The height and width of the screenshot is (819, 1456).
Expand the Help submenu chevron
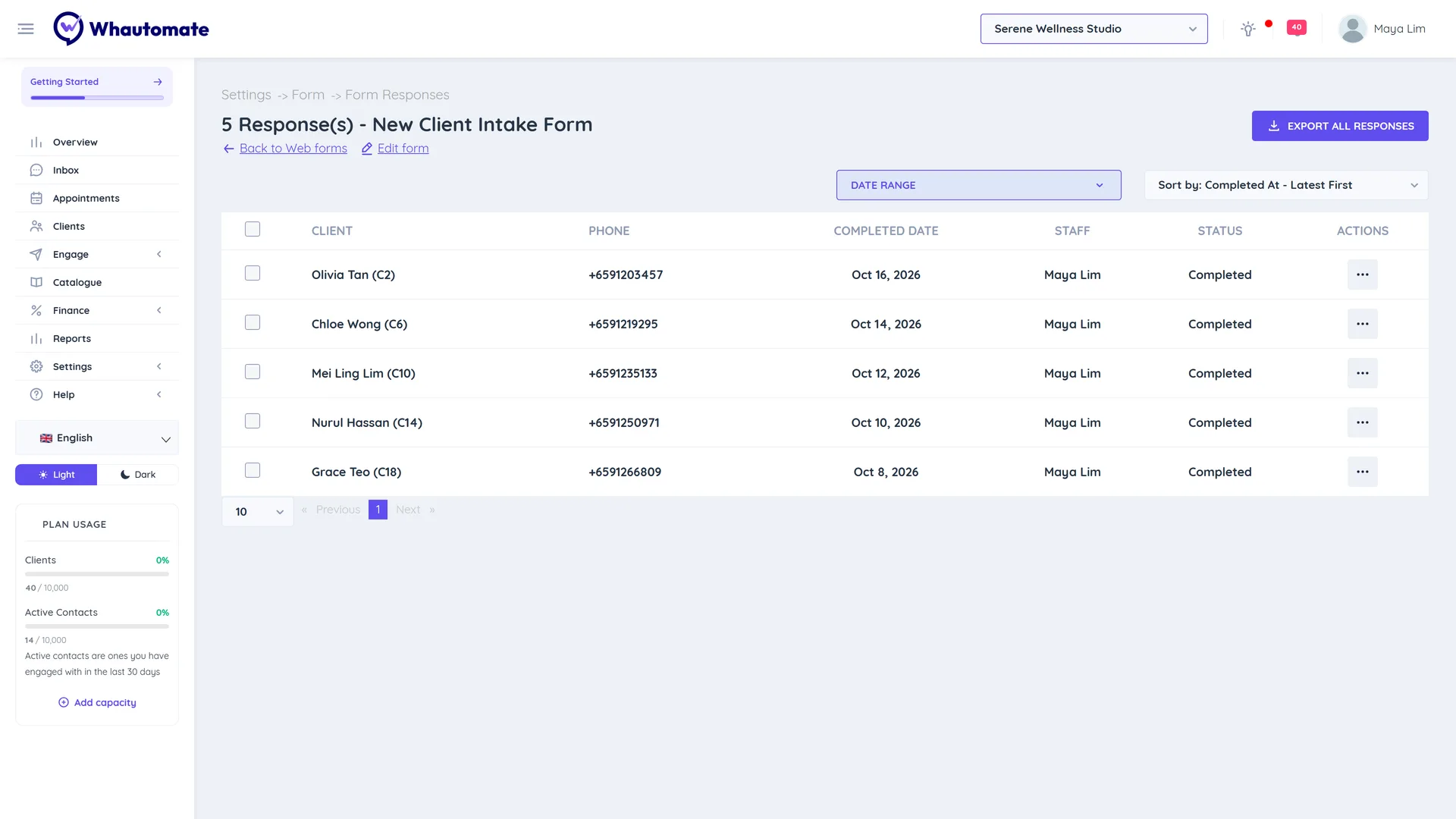[159, 395]
